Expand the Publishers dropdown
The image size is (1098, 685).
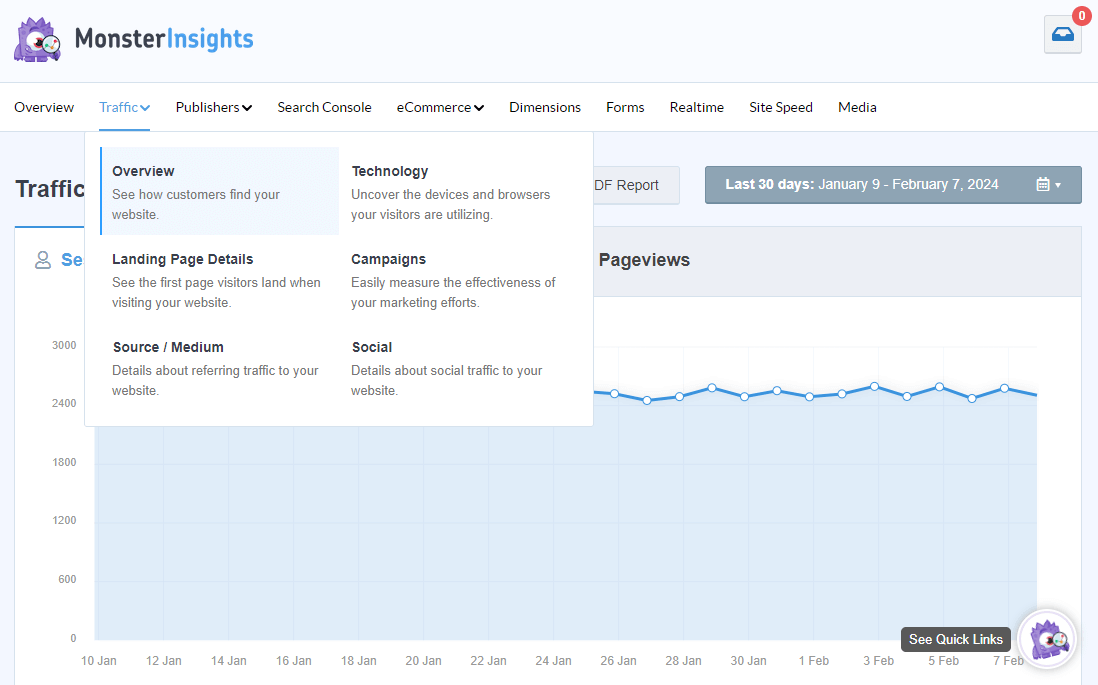[213, 107]
